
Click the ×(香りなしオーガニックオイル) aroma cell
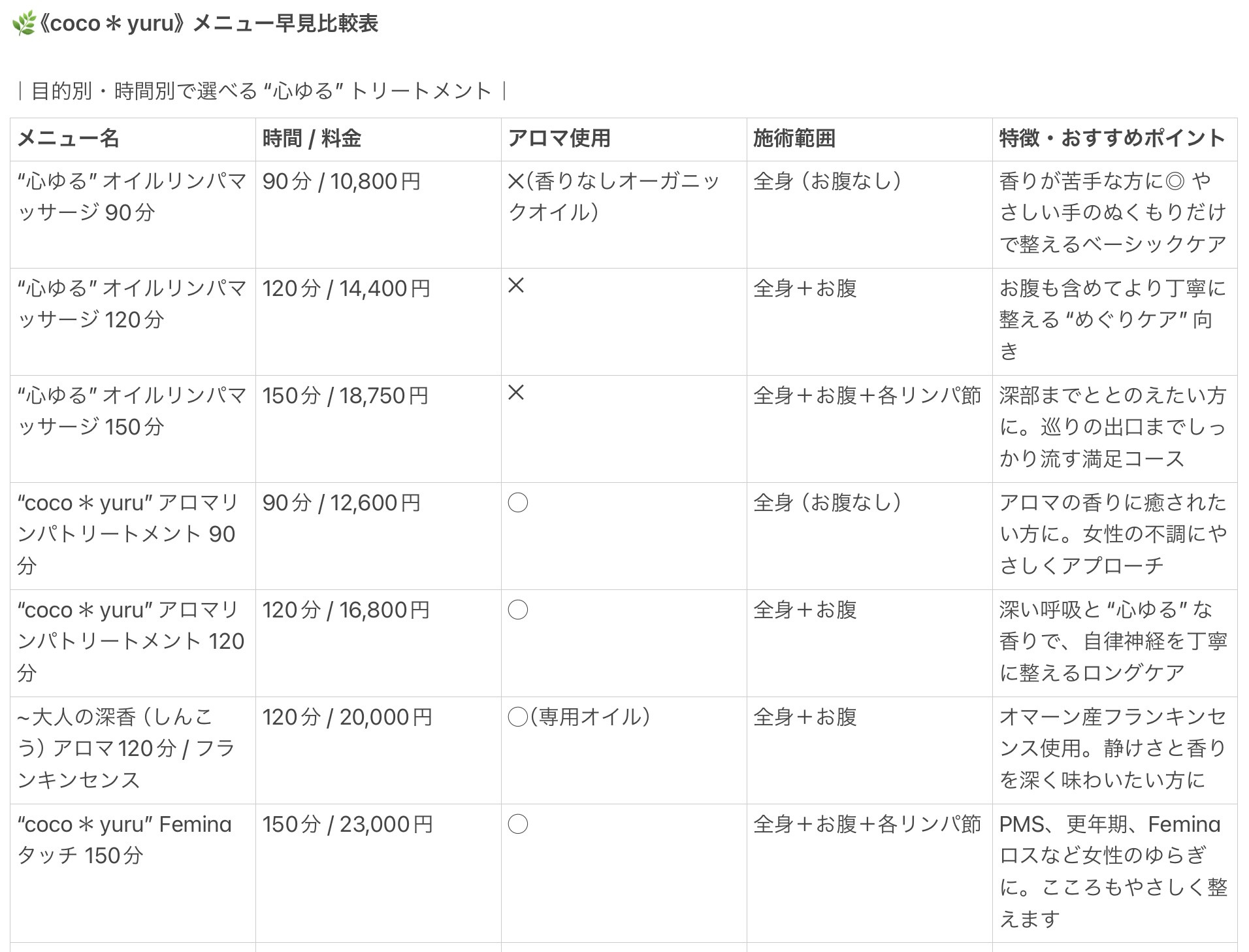[x=613, y=197]
